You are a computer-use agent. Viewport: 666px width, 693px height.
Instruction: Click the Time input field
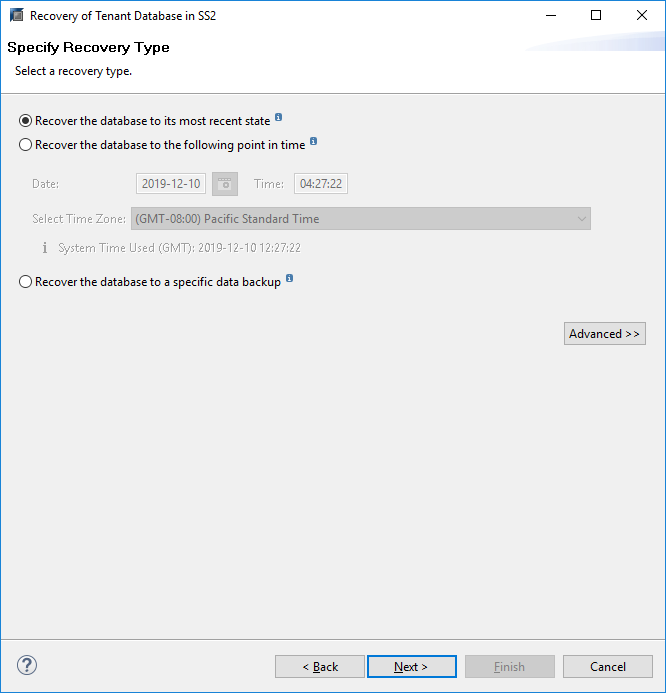(x=321, y=184)
